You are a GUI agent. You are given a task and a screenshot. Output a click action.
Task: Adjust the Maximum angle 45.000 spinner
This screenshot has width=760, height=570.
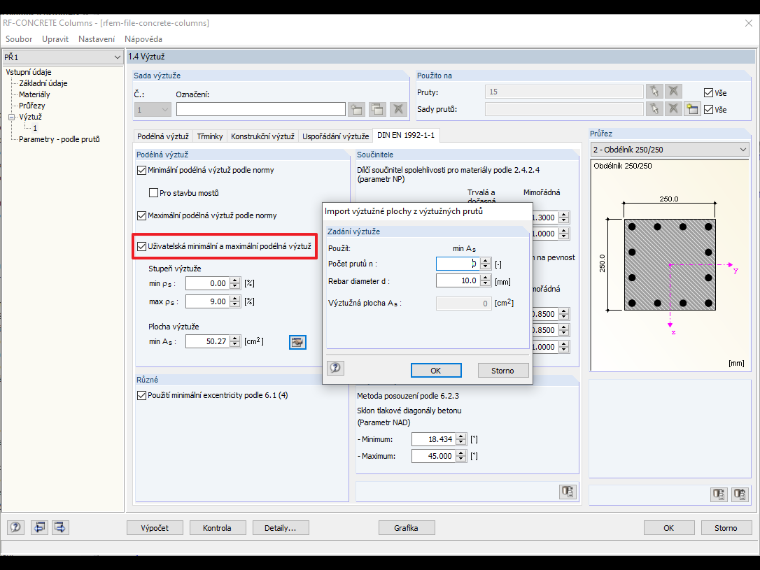click(x=461, y=456)
